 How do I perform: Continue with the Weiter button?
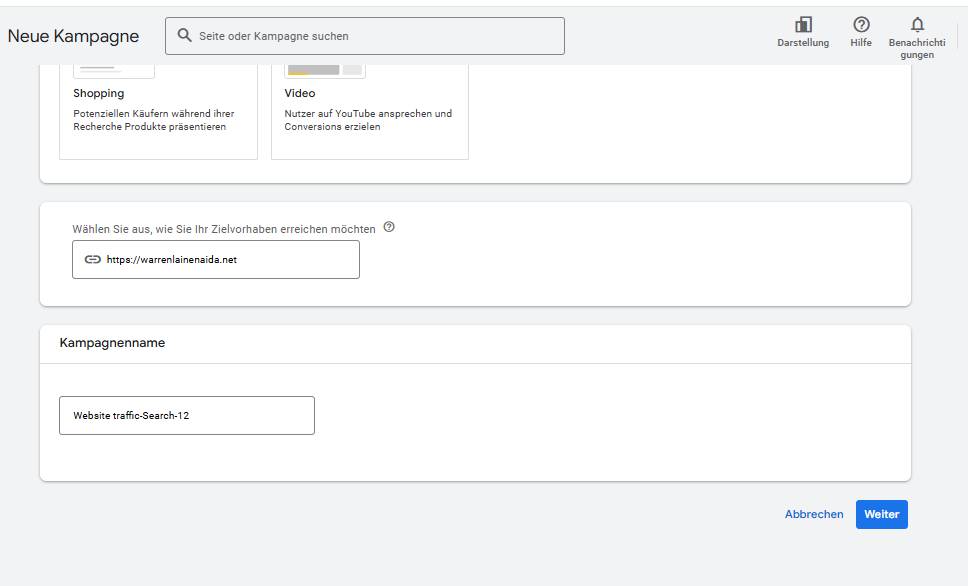coord(882,514)
